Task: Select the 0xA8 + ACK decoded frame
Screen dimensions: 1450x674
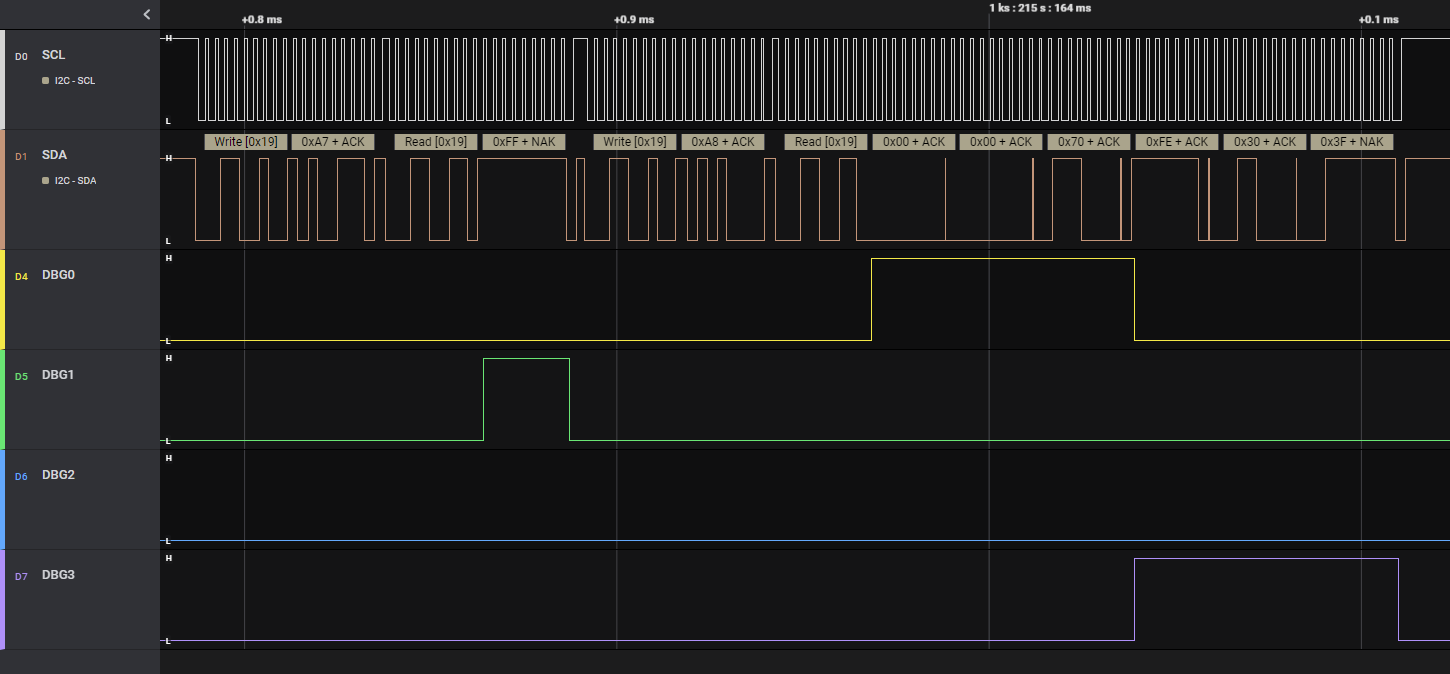Action: (723, 142)
